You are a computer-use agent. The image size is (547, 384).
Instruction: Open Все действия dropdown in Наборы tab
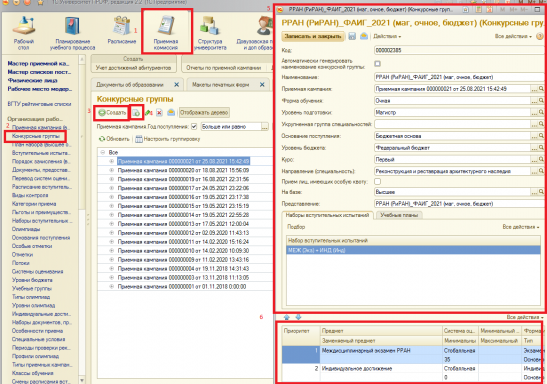pyautogui.click(x=521, y=227)
